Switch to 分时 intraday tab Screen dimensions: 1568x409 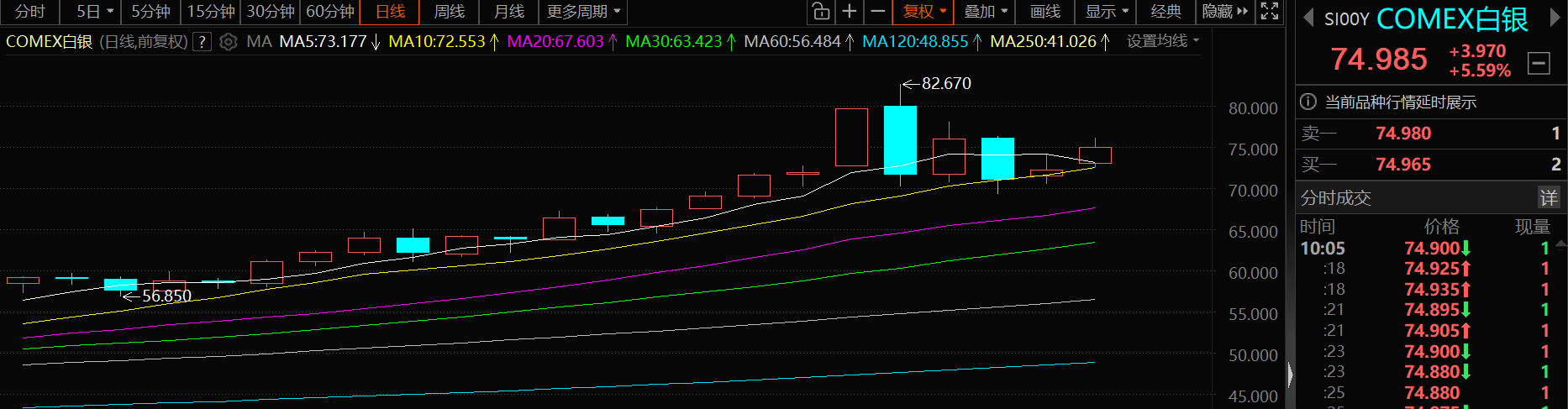click(30, 12)
